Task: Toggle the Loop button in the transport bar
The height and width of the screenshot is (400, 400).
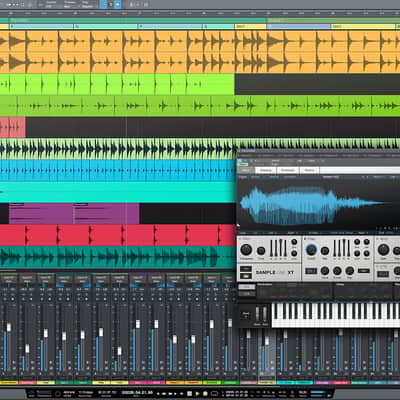Action: tap(214, 394)
